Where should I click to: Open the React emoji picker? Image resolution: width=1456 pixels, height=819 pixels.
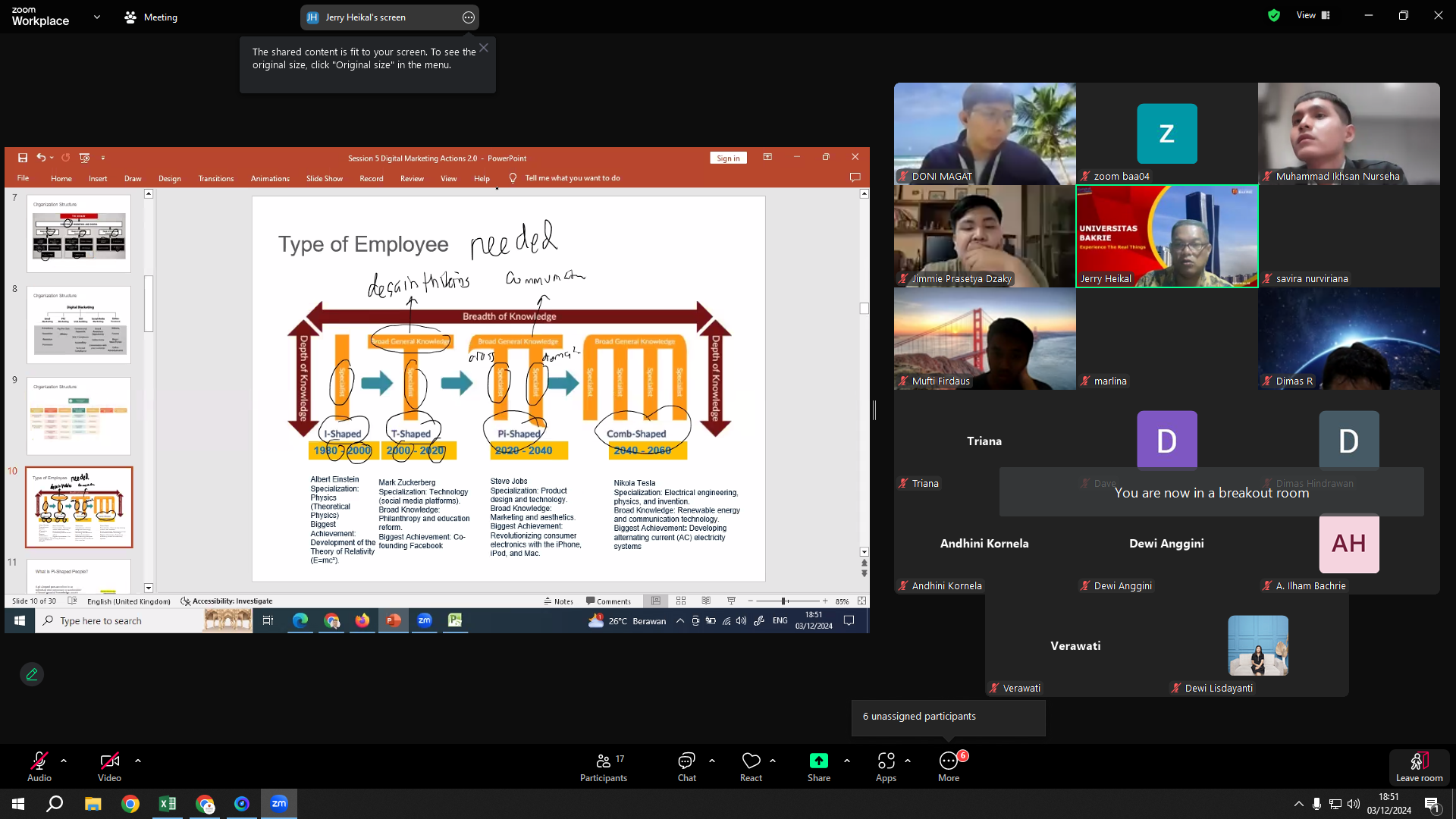751,766
